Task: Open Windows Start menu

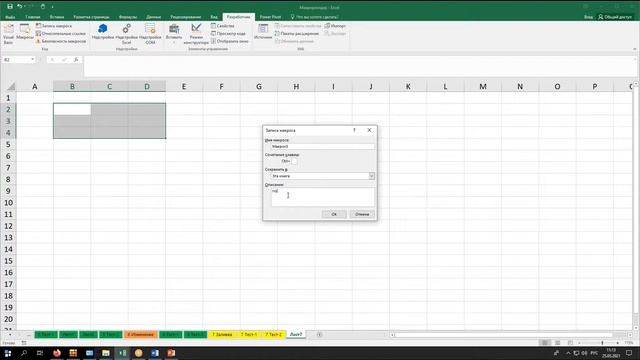Action: 8,353
